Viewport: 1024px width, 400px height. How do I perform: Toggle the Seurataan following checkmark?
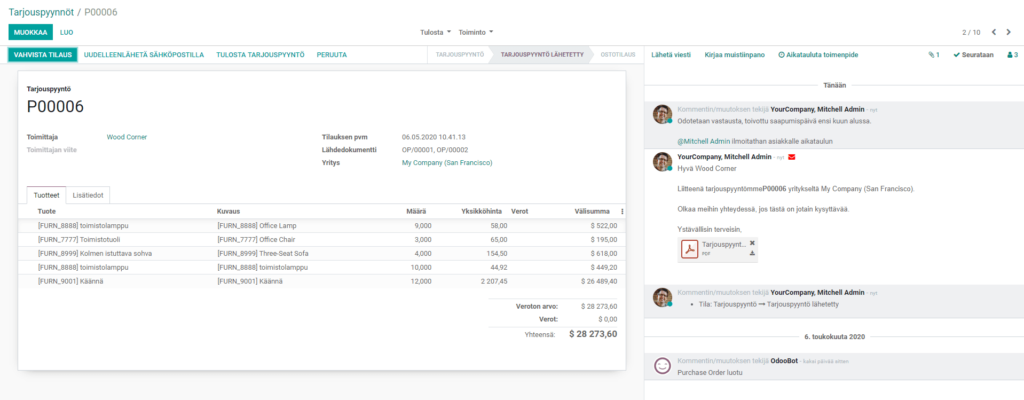[x=973, y=55]
